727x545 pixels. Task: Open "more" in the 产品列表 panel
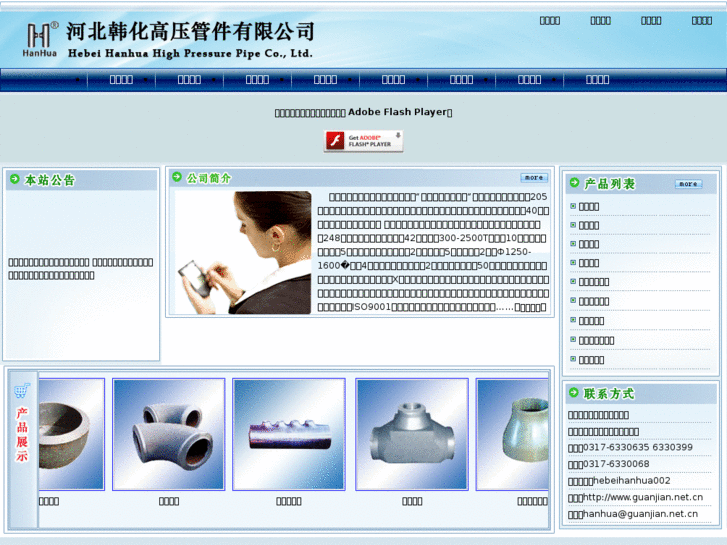click(689, 184)
